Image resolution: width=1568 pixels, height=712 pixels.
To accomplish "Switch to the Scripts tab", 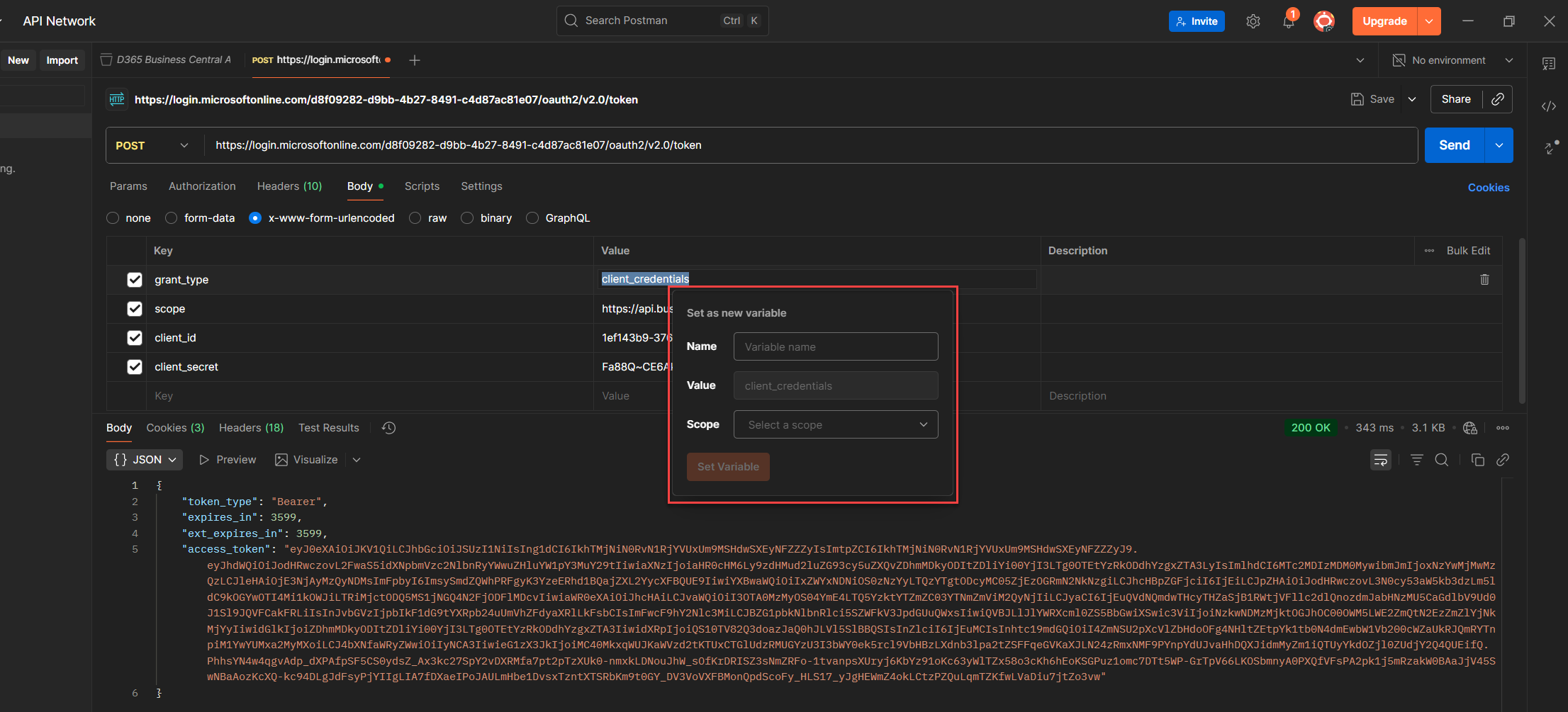I will pyautogui.click(x=422, y=186).
